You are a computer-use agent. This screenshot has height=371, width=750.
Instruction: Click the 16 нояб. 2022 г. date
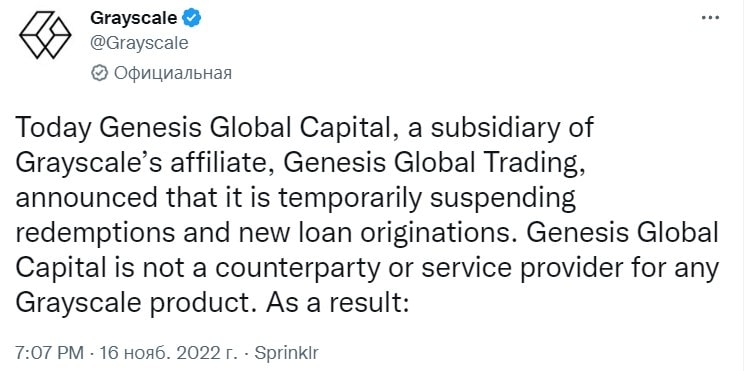click(x=167, y=354)
